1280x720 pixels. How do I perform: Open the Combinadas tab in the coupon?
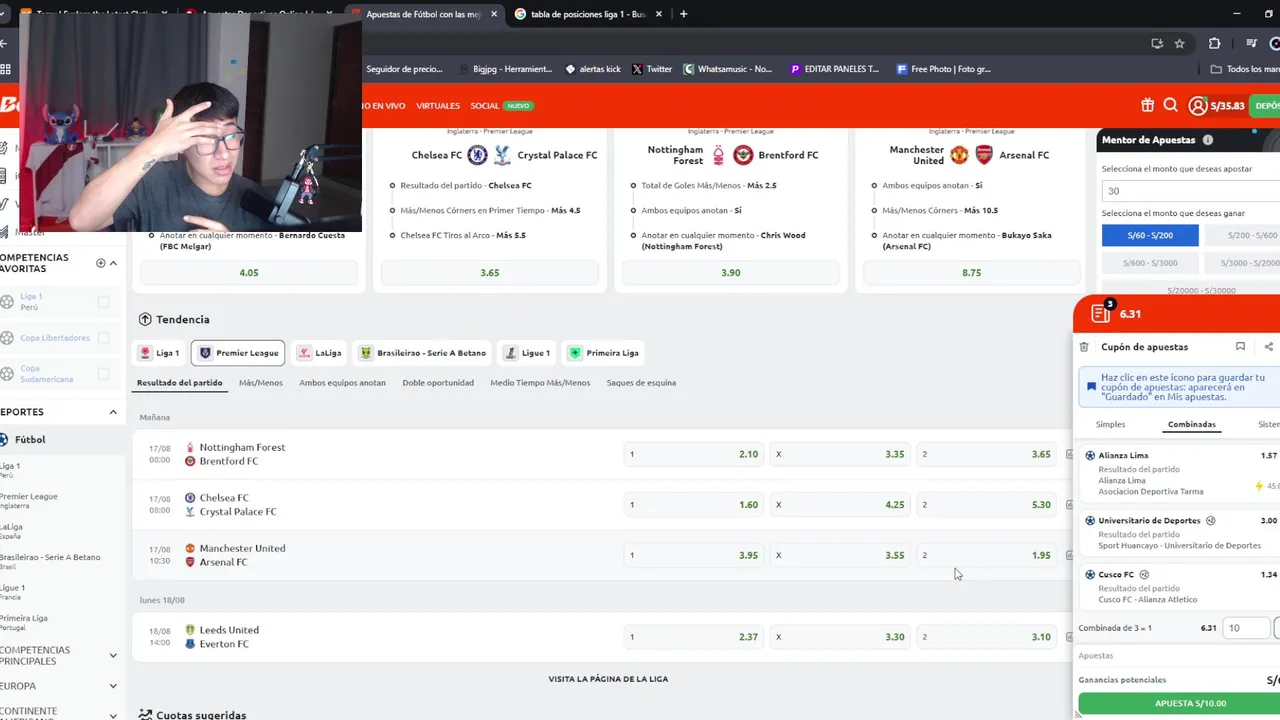tap(1192, 425)
